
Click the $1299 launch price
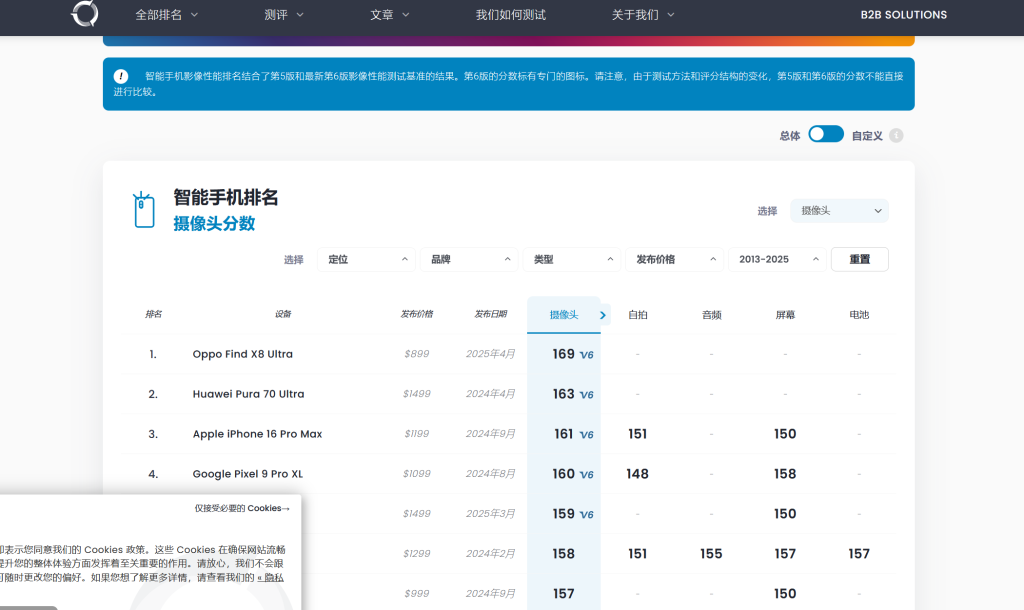point(417,554)
